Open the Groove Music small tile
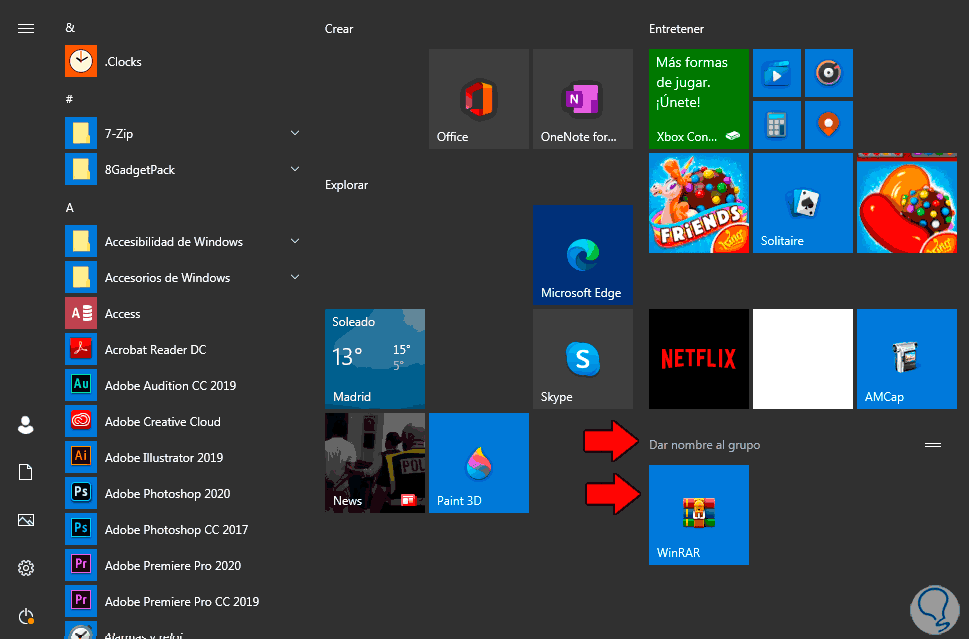This screenshot has height=639, width=969. point(829,73)
